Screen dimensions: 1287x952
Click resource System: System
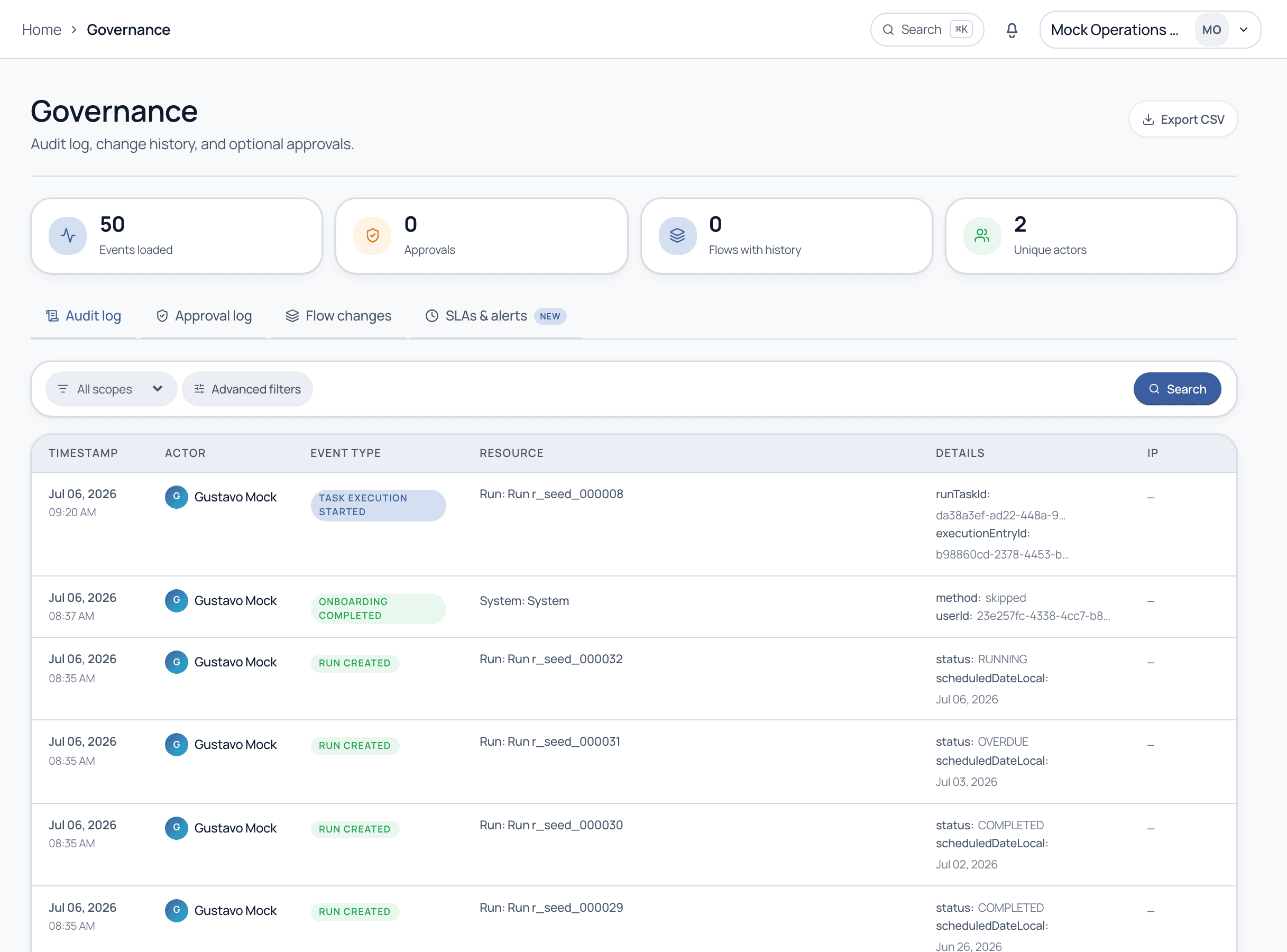(x=524, y=600)
